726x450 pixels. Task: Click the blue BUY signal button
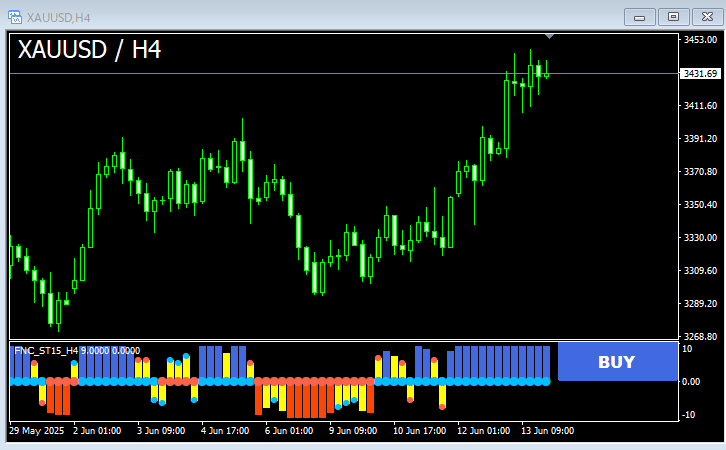[x=618, y=362]
